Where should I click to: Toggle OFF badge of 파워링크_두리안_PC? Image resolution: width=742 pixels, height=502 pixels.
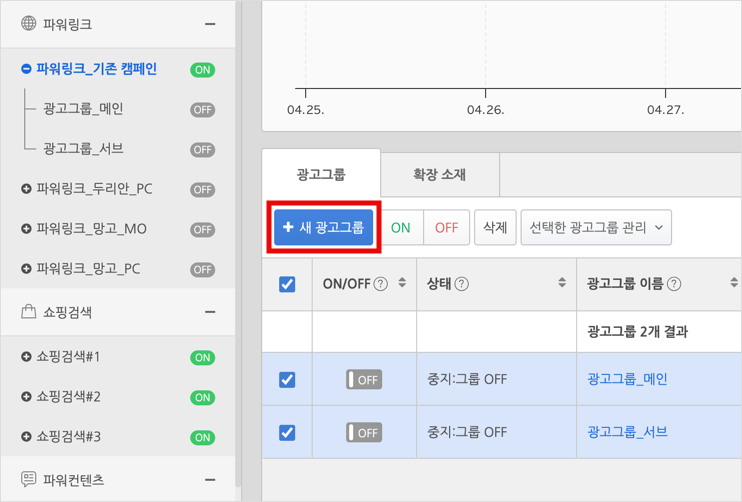click(x=203, y=190)
